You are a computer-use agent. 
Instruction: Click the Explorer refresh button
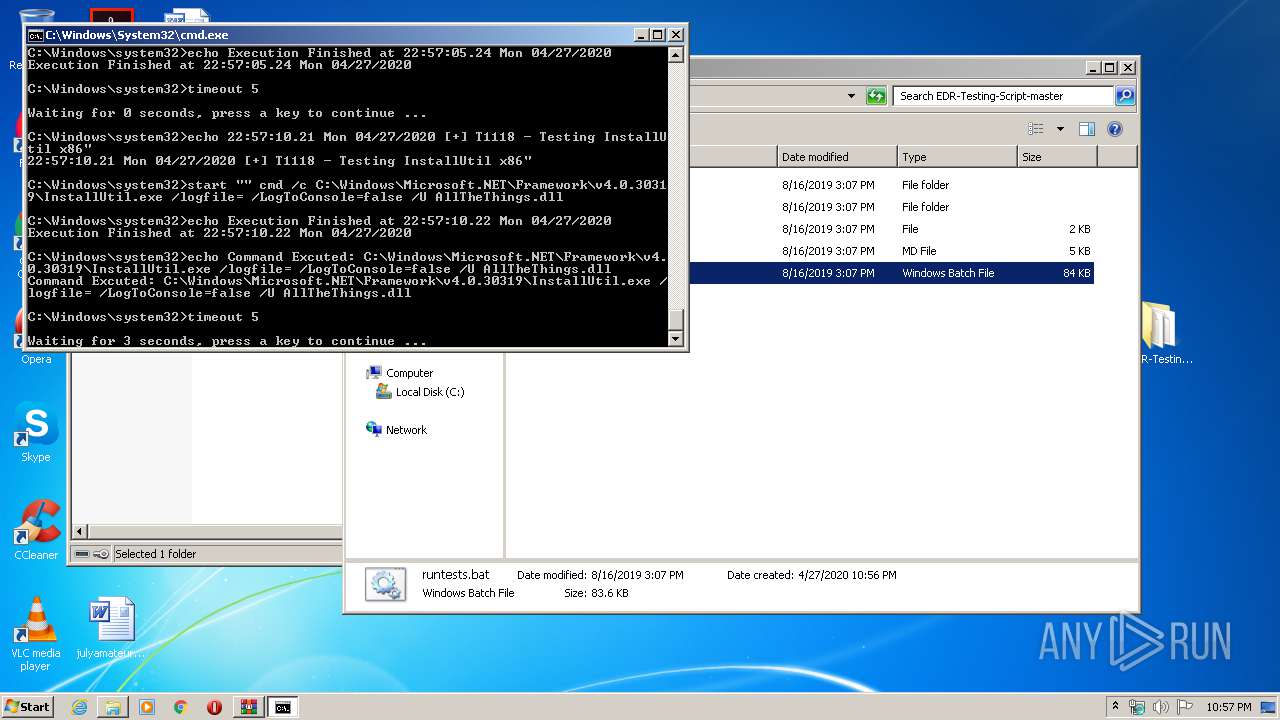(876, 96)
